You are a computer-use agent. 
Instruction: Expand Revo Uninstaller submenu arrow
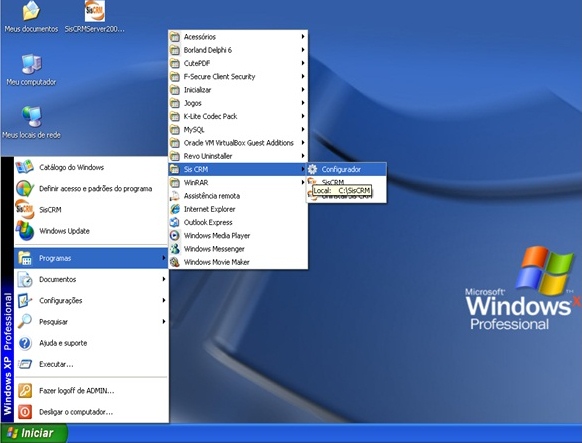tap(303, 156)
